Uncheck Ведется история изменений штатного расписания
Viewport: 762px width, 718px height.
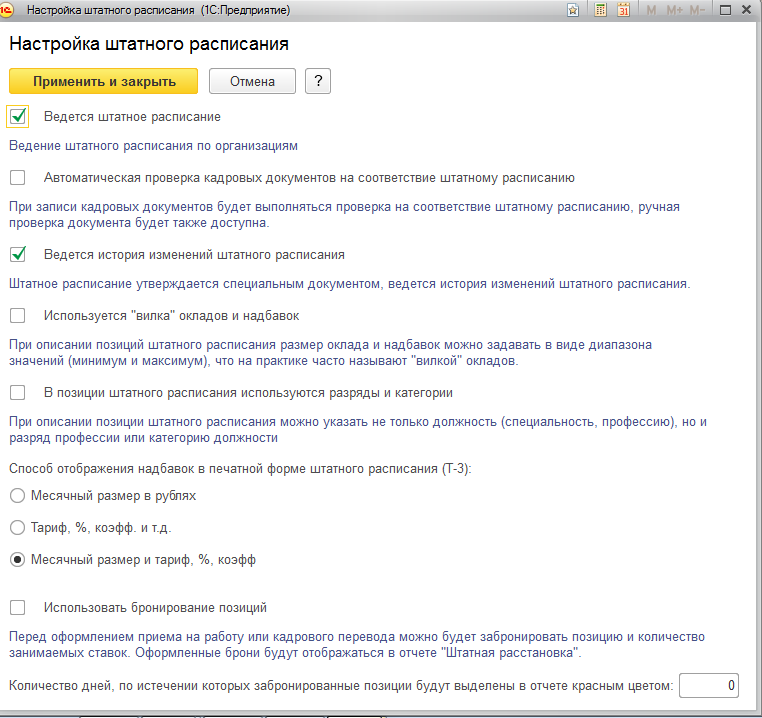pos(17,254)
